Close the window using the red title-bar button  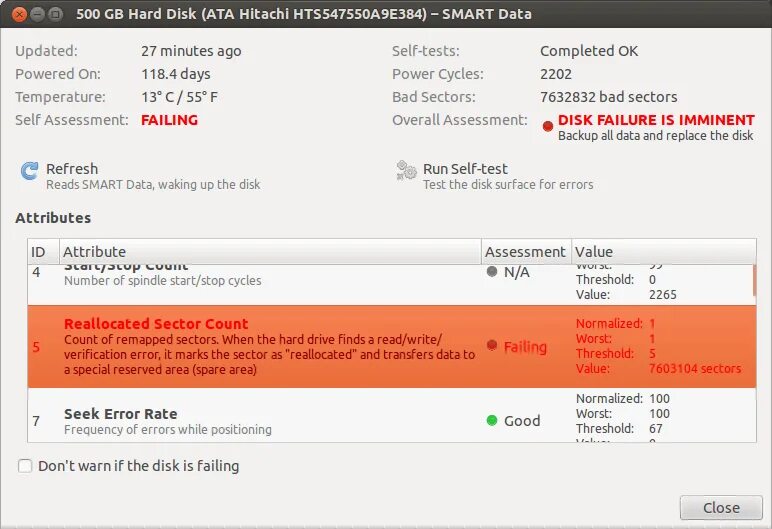point(17,14)
